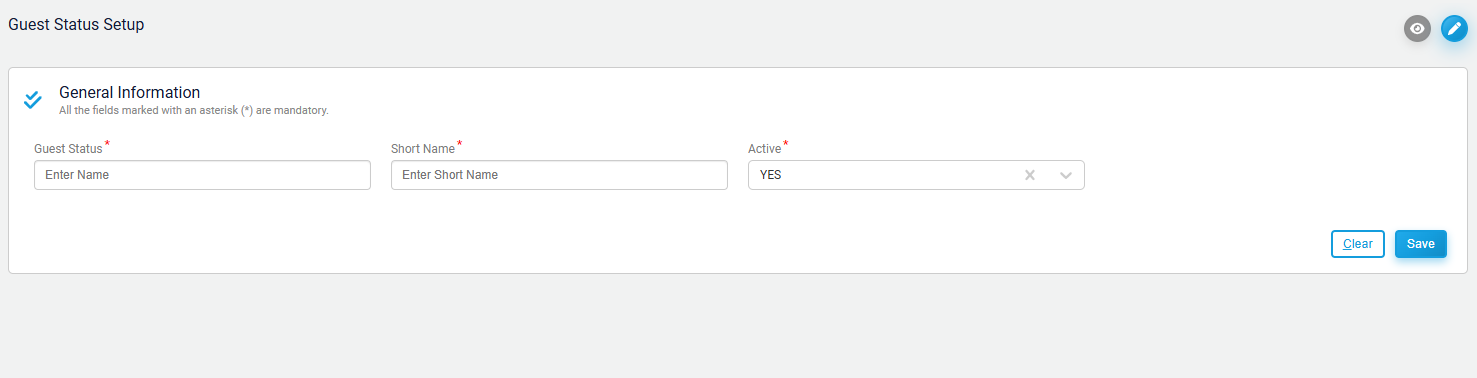Screen dimensions: 1477x378
Task: Select the YES value in Active field
Action: point(770,175)
